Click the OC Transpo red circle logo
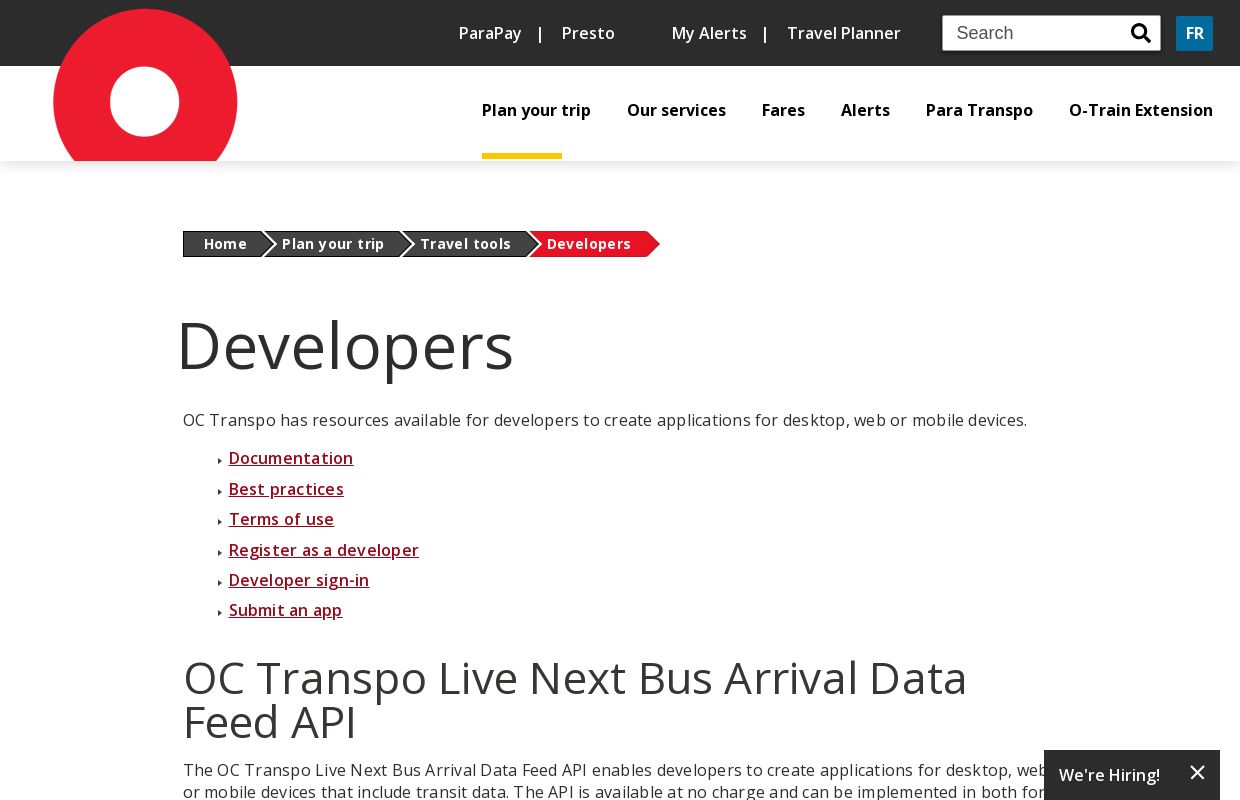 [145, 86]
